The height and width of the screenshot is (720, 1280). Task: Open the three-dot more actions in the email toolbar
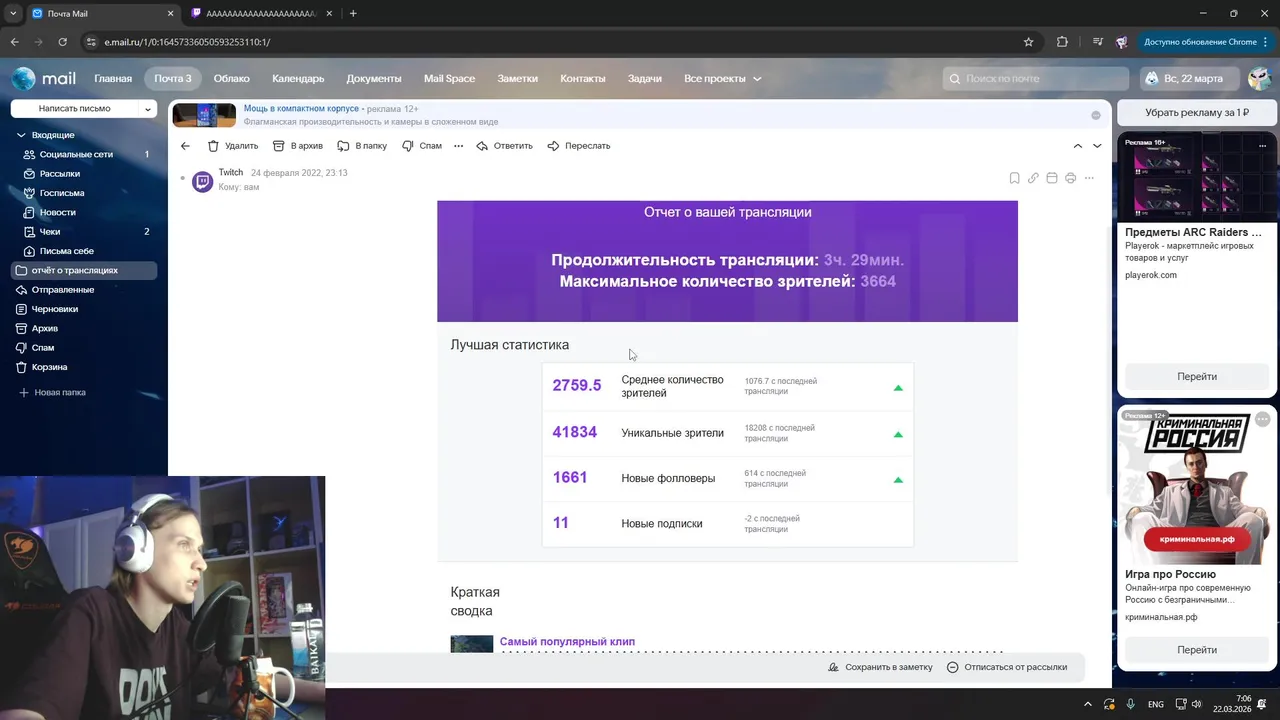(459, 146)
